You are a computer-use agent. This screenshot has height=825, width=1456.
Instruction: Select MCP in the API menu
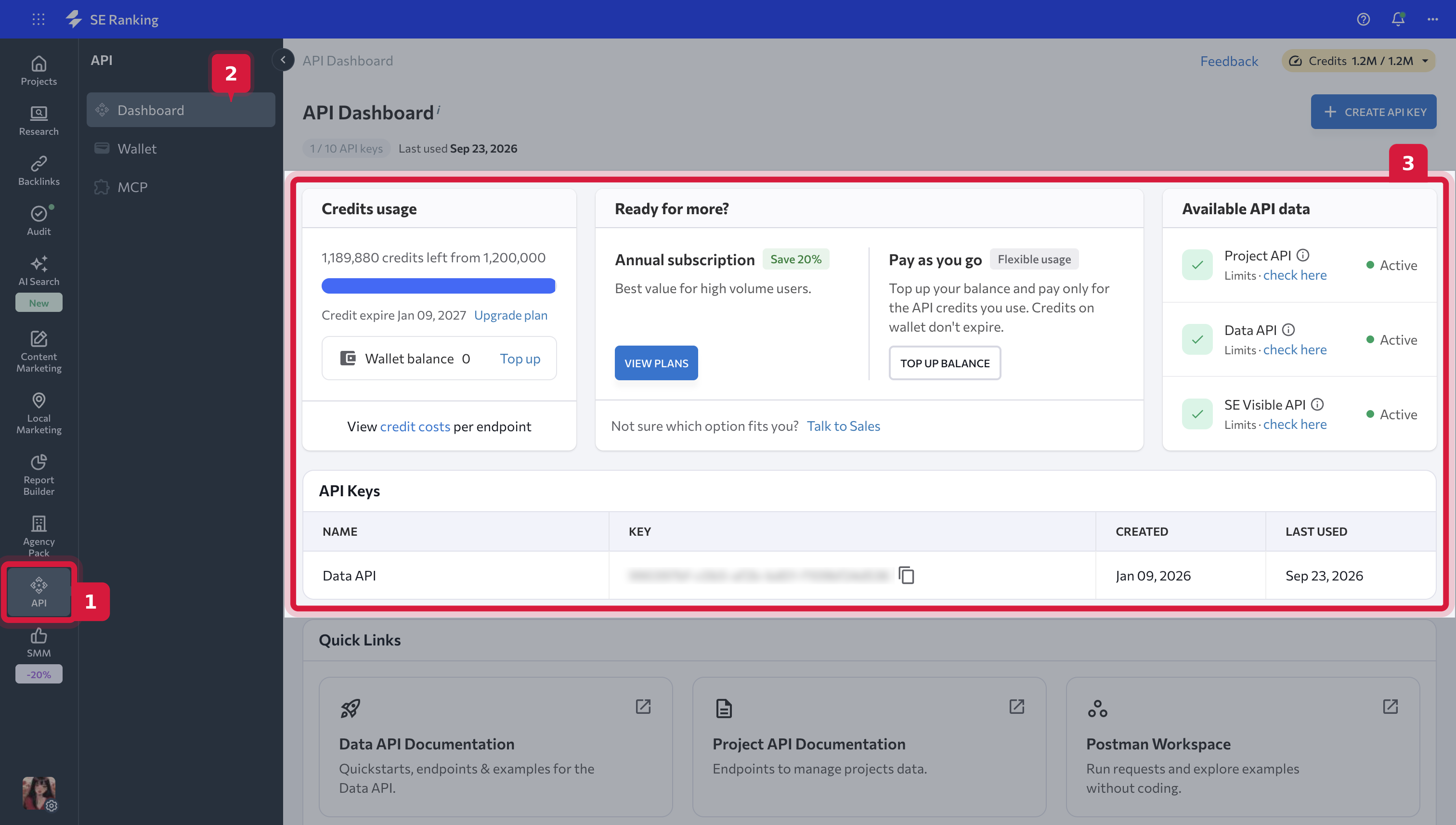180,187
